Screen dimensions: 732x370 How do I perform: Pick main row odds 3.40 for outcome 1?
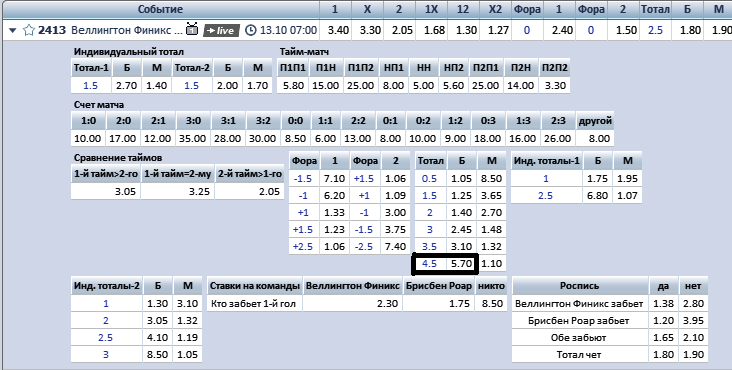[338, 30]
